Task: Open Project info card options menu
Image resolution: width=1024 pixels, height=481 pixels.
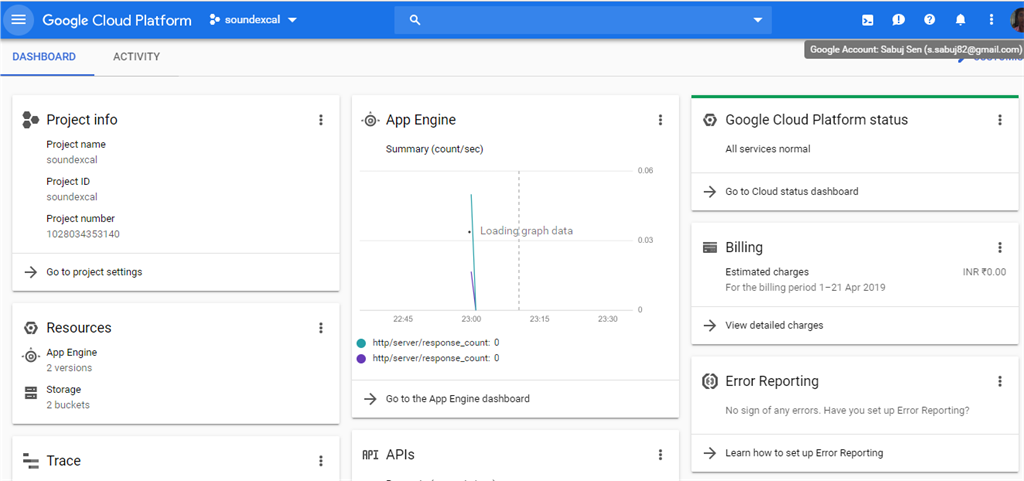Action: (321, 120)
